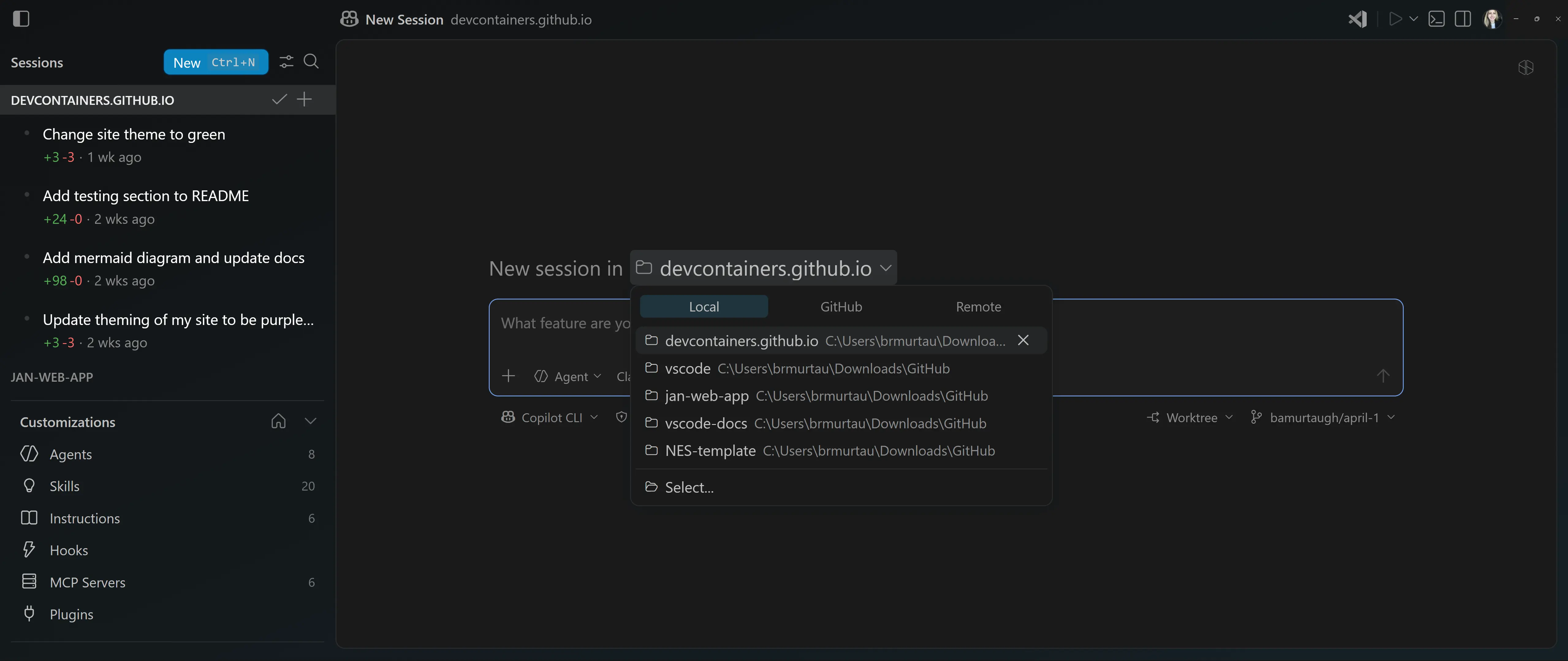
Task: Open Worktree isolation dropdown
Action: click(x=1190, y=417)
